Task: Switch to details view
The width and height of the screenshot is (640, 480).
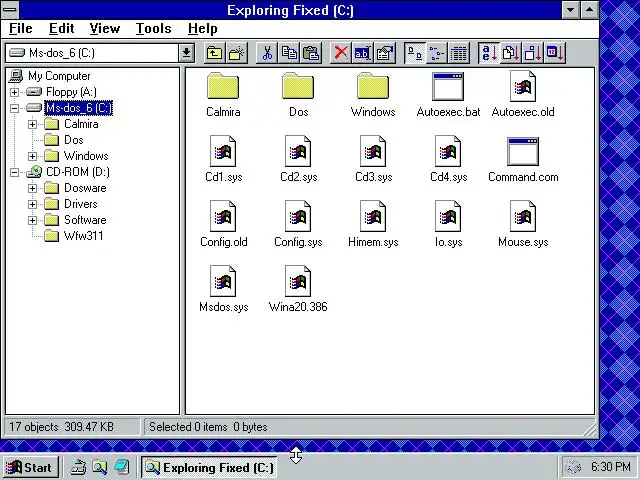Action: coord(459,53)
